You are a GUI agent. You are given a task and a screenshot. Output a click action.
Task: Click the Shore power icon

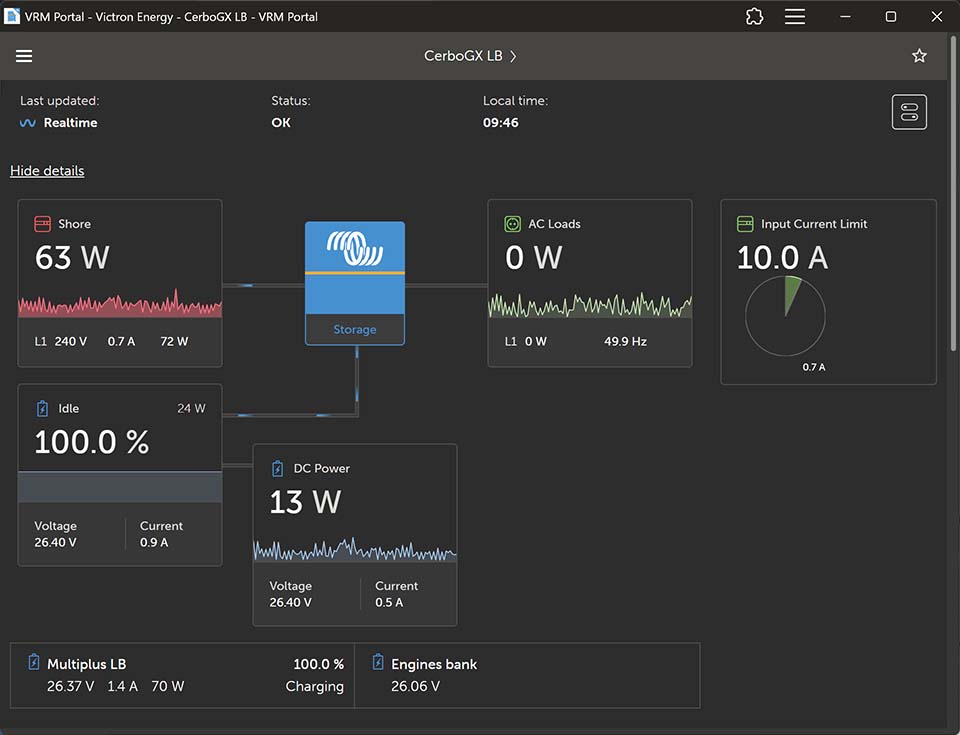43,224
